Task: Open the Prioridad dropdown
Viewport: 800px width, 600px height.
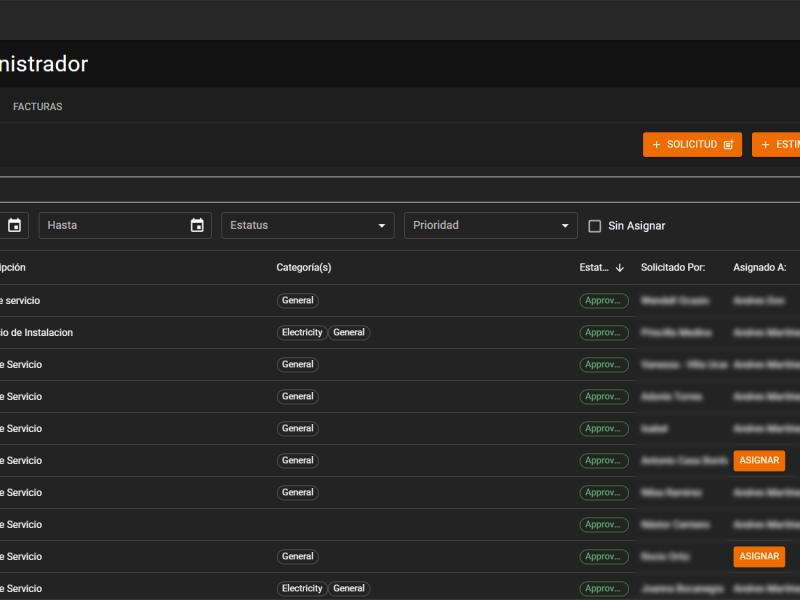Action: point(490,226)
